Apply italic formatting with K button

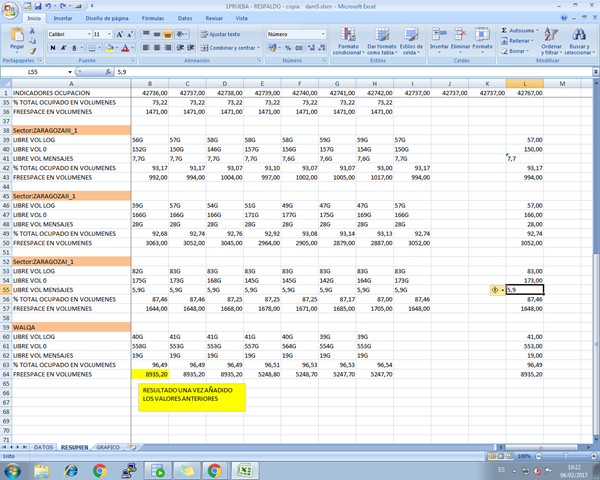point(61,48)
